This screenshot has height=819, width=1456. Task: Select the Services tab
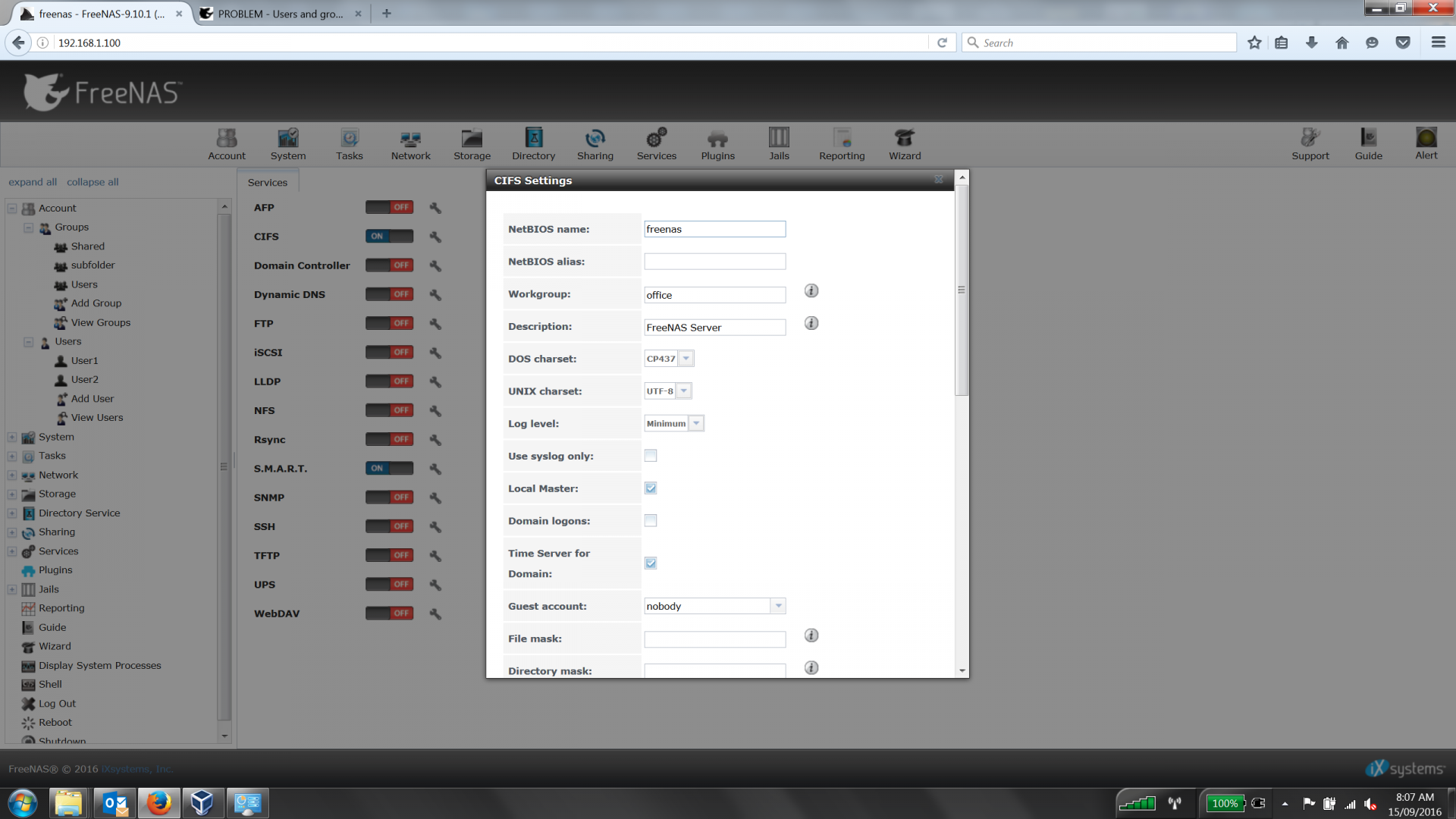pyautogui.click(x=268, y=182)
